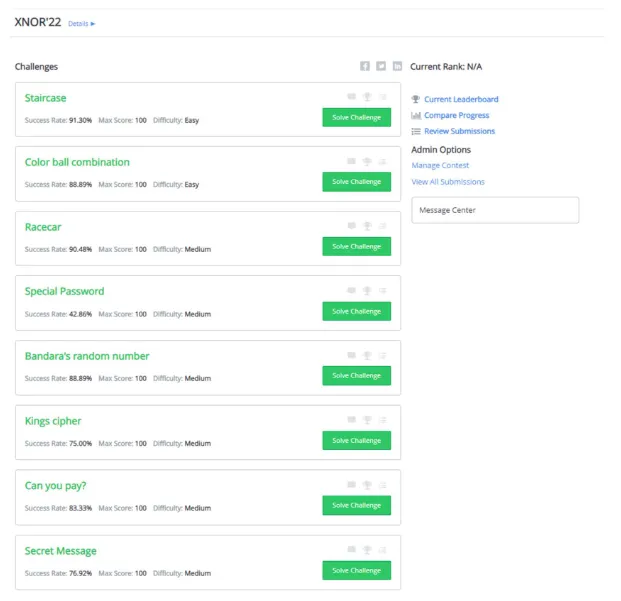Open the Kings cipher title

tap(53, 421)
